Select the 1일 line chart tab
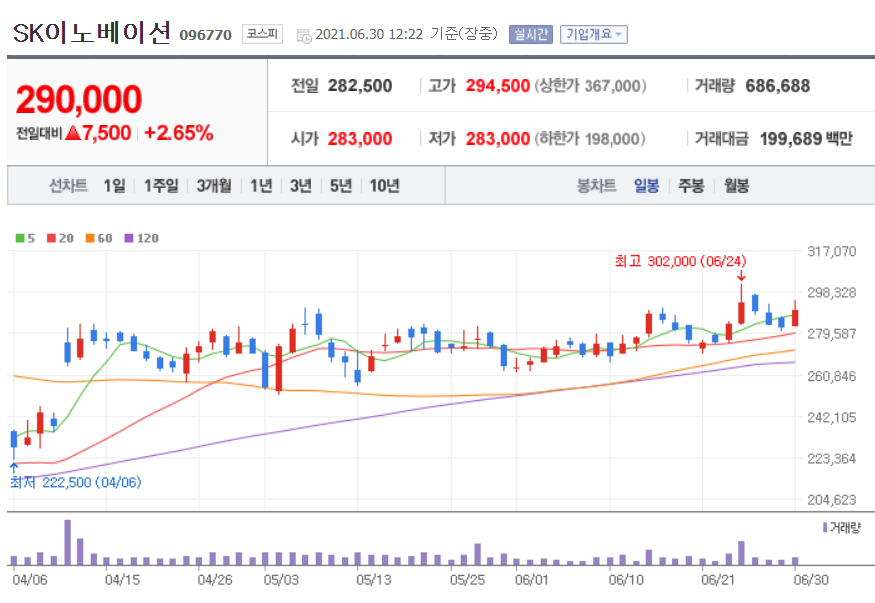This screenshot has width=875, height=603. tap(114, 185)
